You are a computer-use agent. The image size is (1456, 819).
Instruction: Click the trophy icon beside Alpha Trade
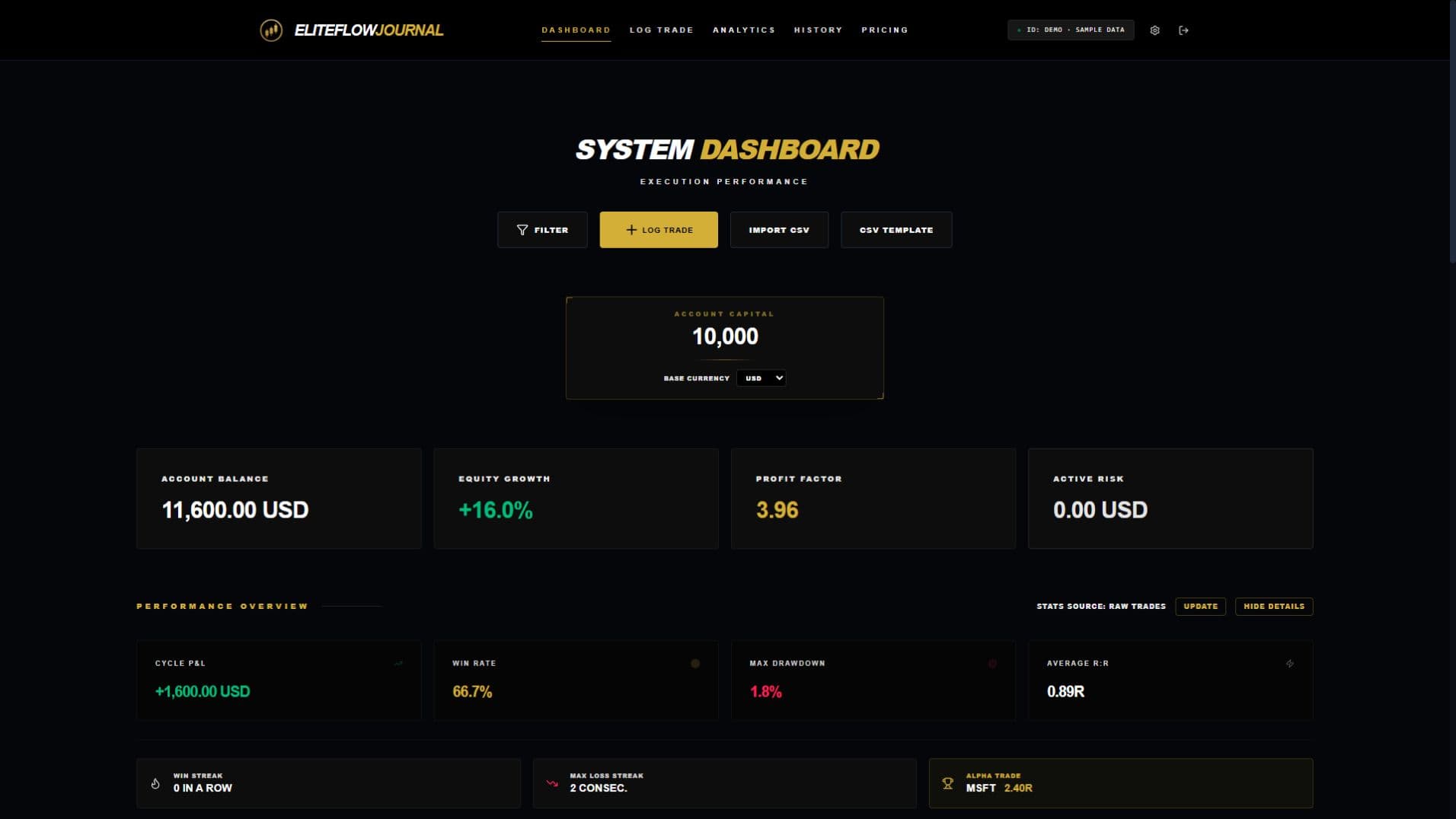click(948, 783)
